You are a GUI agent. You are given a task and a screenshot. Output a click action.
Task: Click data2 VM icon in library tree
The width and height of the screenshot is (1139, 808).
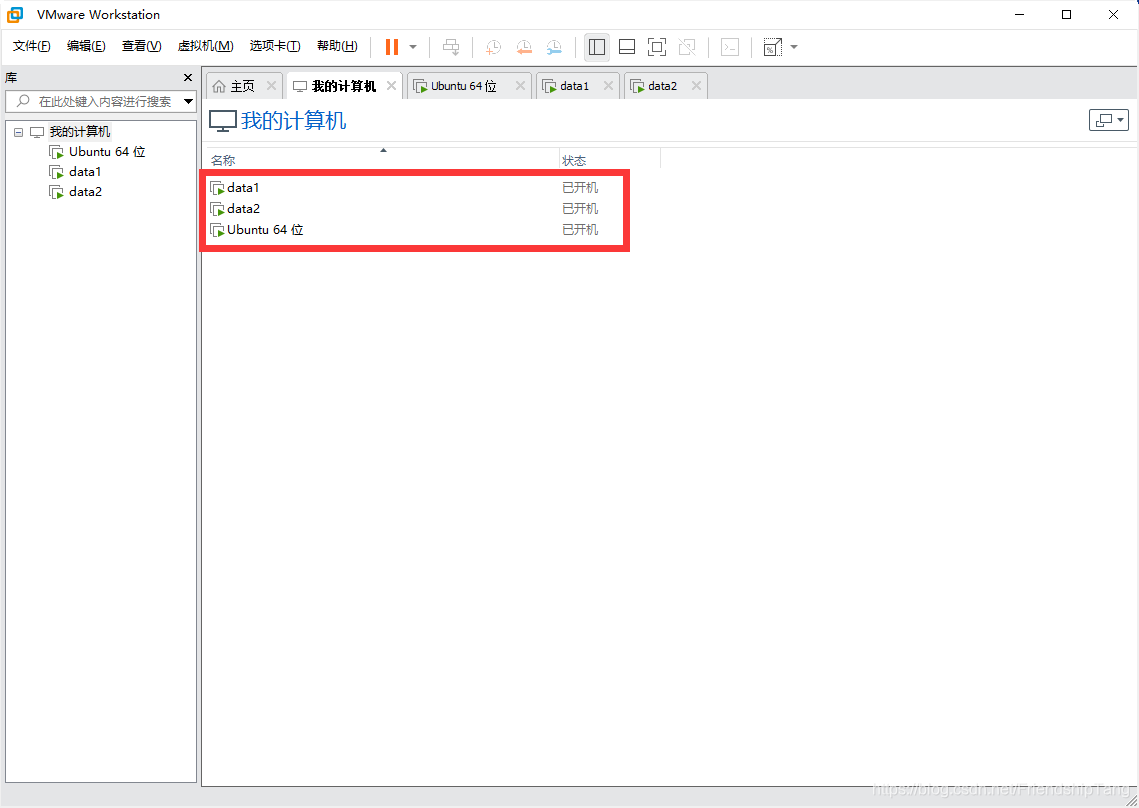pyautogui.click(x=56, y=192)
